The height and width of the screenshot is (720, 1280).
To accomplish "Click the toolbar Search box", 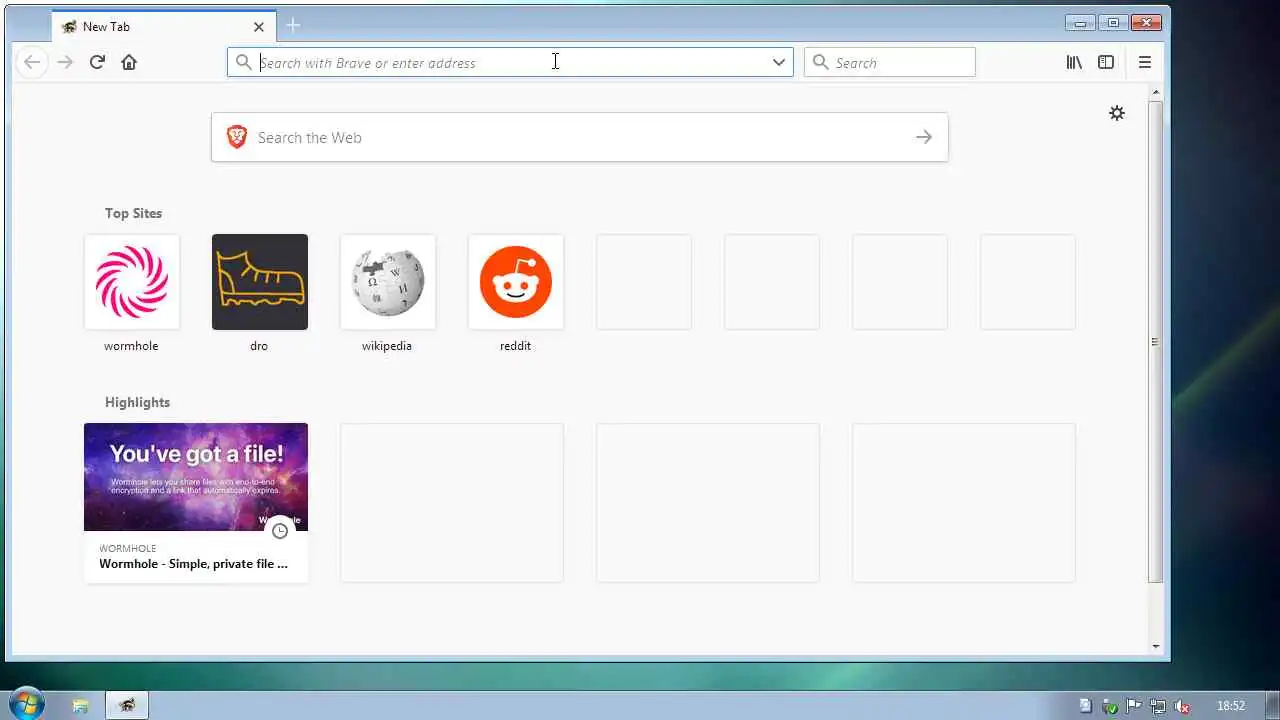I will pyautogui.click(x=890, y=62).
